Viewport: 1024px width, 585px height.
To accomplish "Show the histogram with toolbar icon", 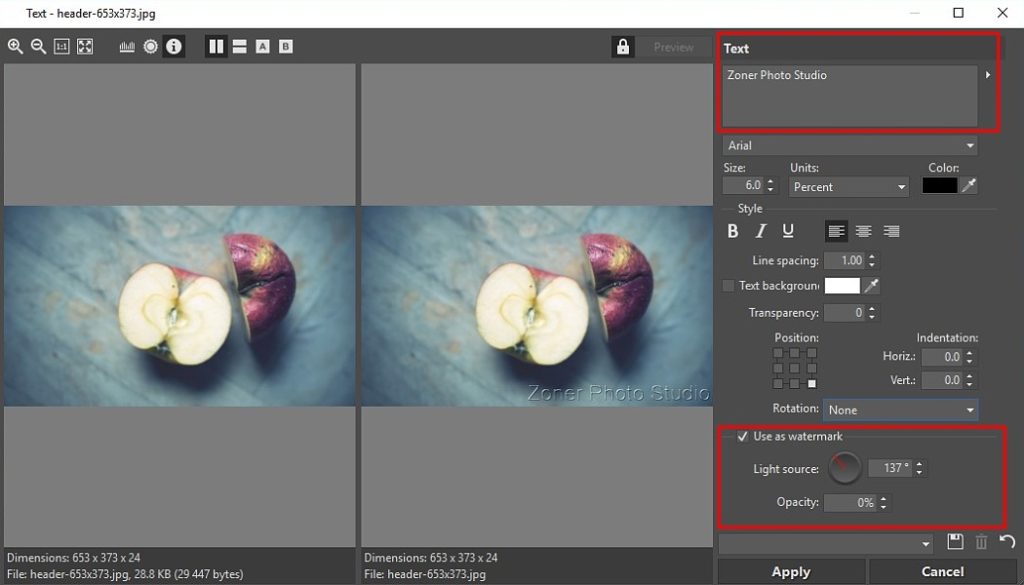I will tap(127, 46).
